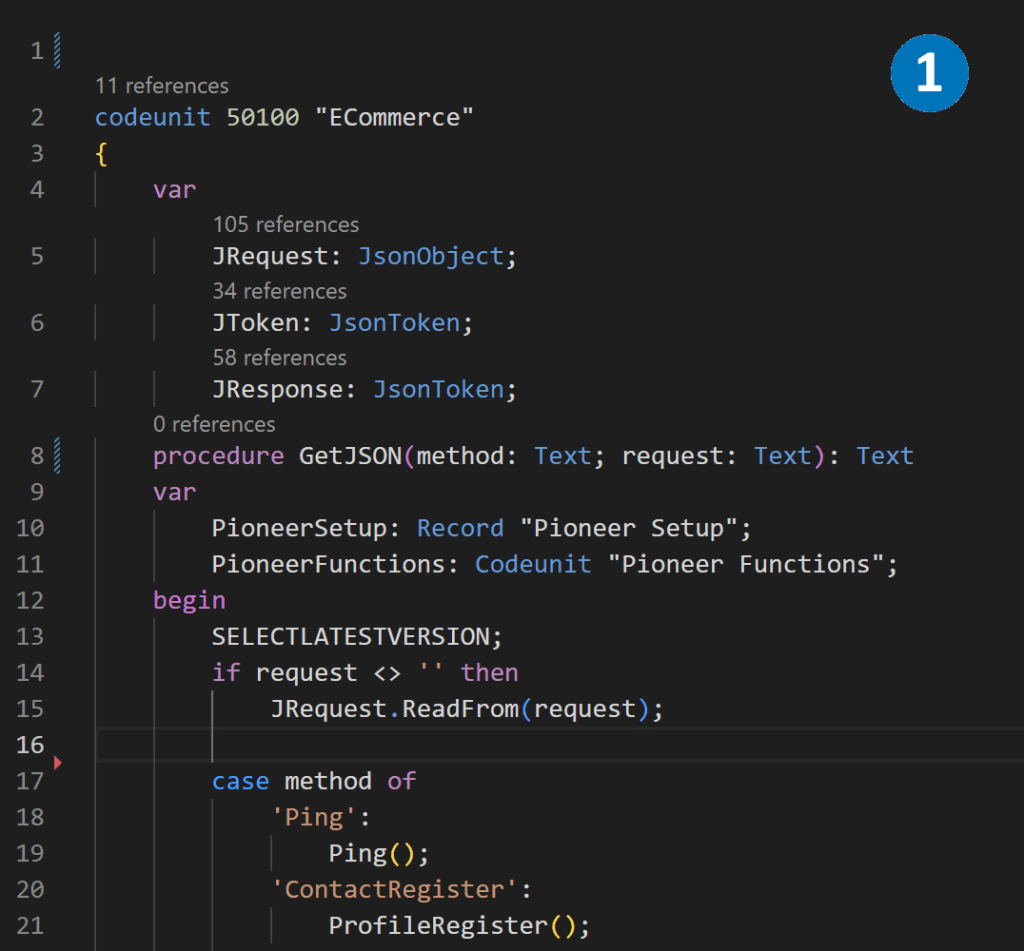
Task: Click the modified-line gutter indicator at line 1
Action: click(x=57, y=49)
